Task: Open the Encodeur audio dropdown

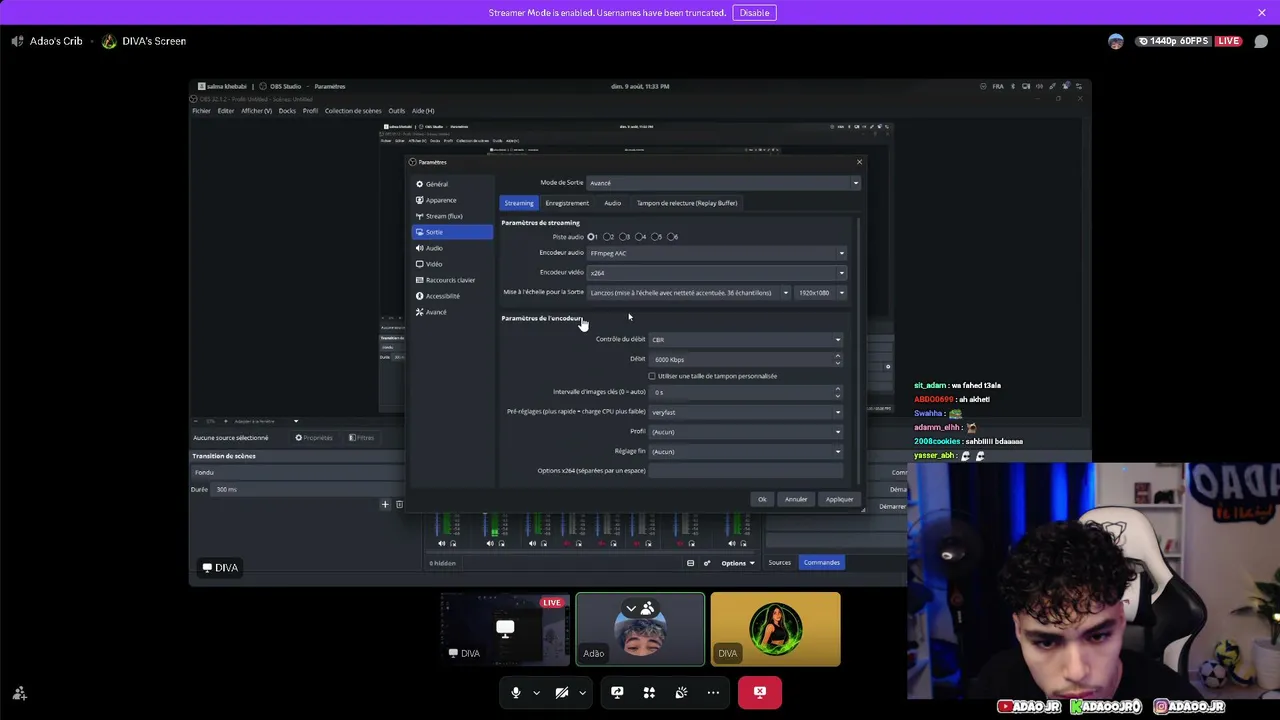Action: coord(716,253)
